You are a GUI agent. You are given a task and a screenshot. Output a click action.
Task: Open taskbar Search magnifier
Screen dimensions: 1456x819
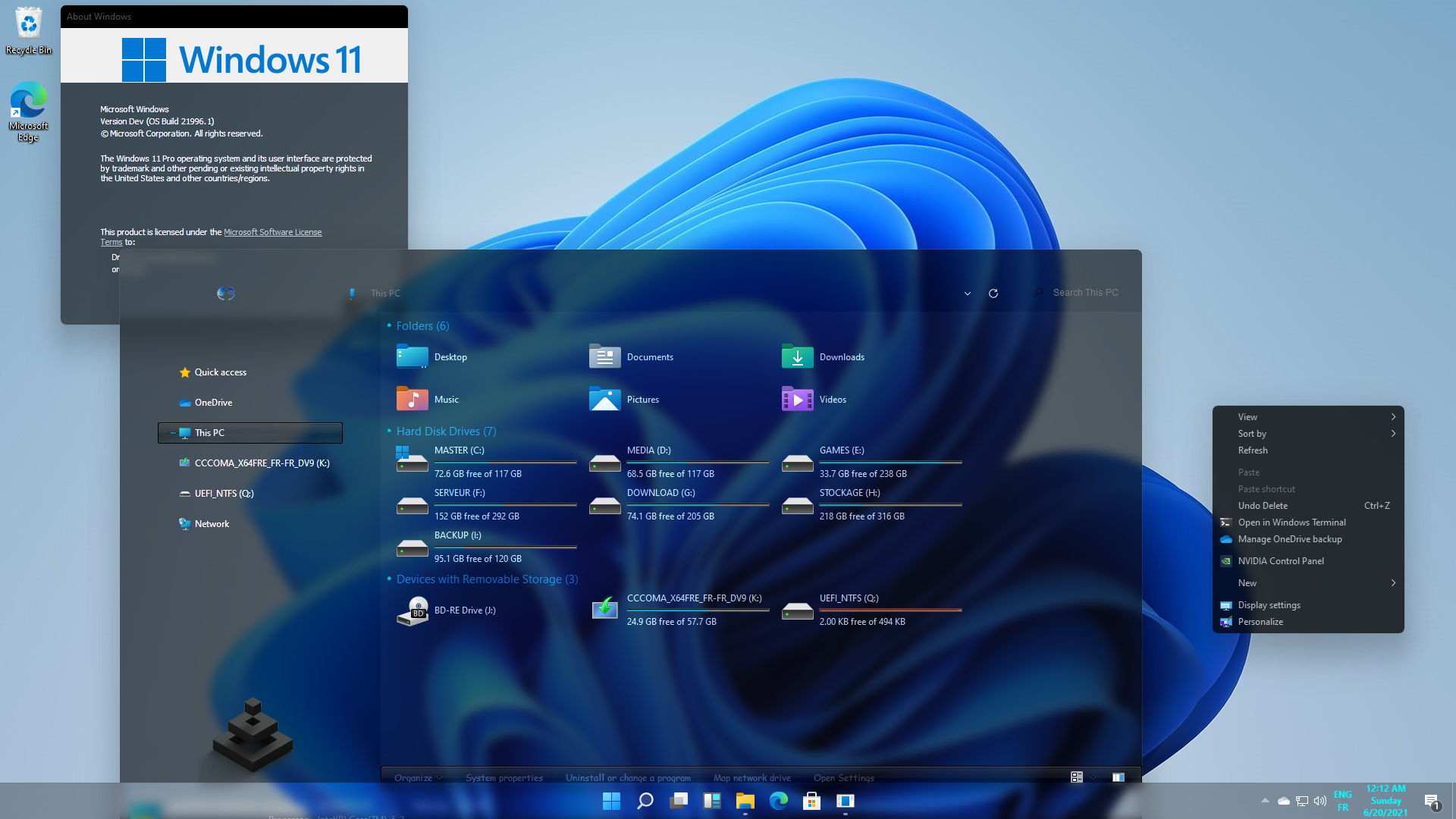[x=645, y=801]
